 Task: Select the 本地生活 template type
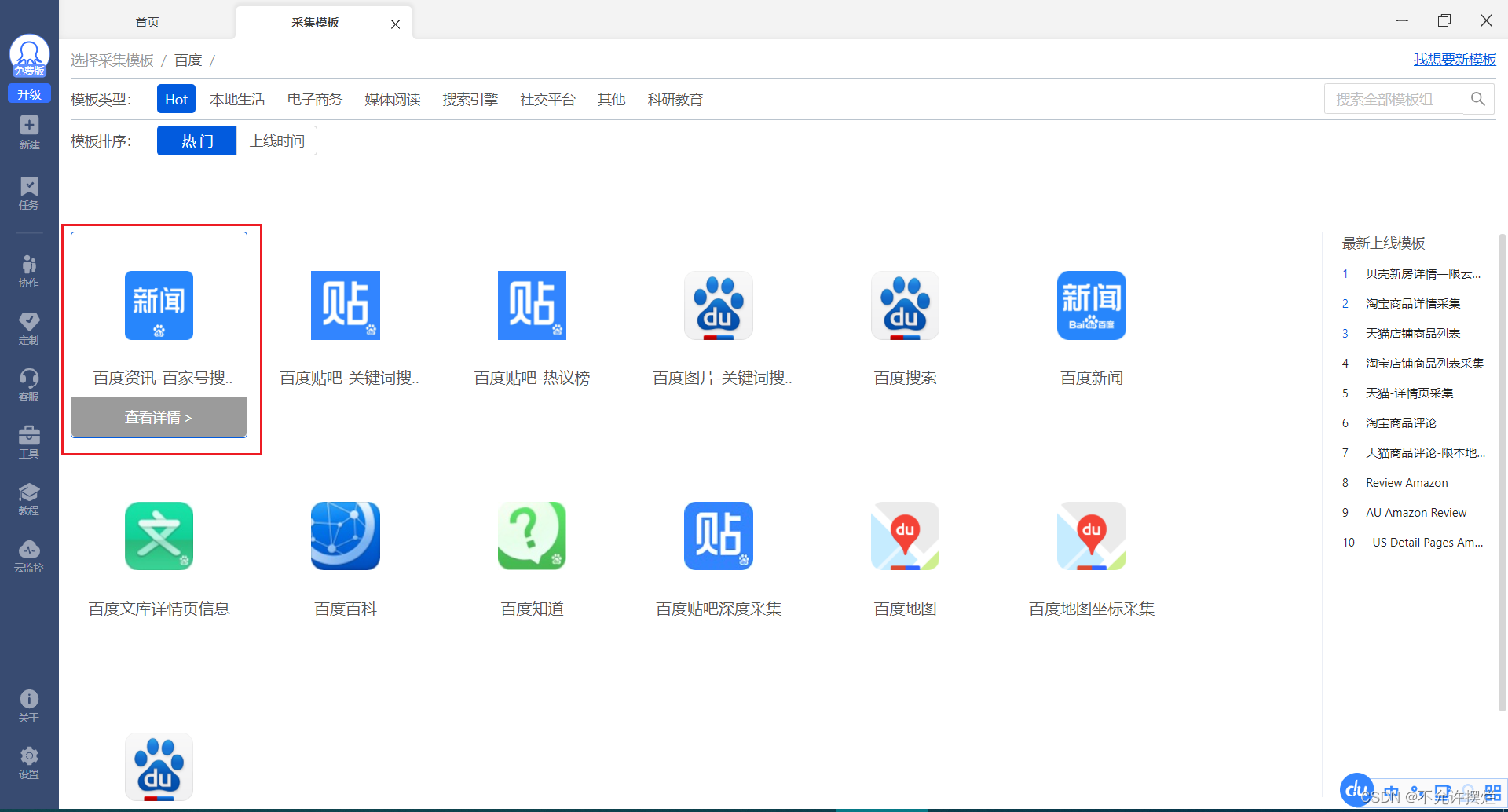click(237, 100)
